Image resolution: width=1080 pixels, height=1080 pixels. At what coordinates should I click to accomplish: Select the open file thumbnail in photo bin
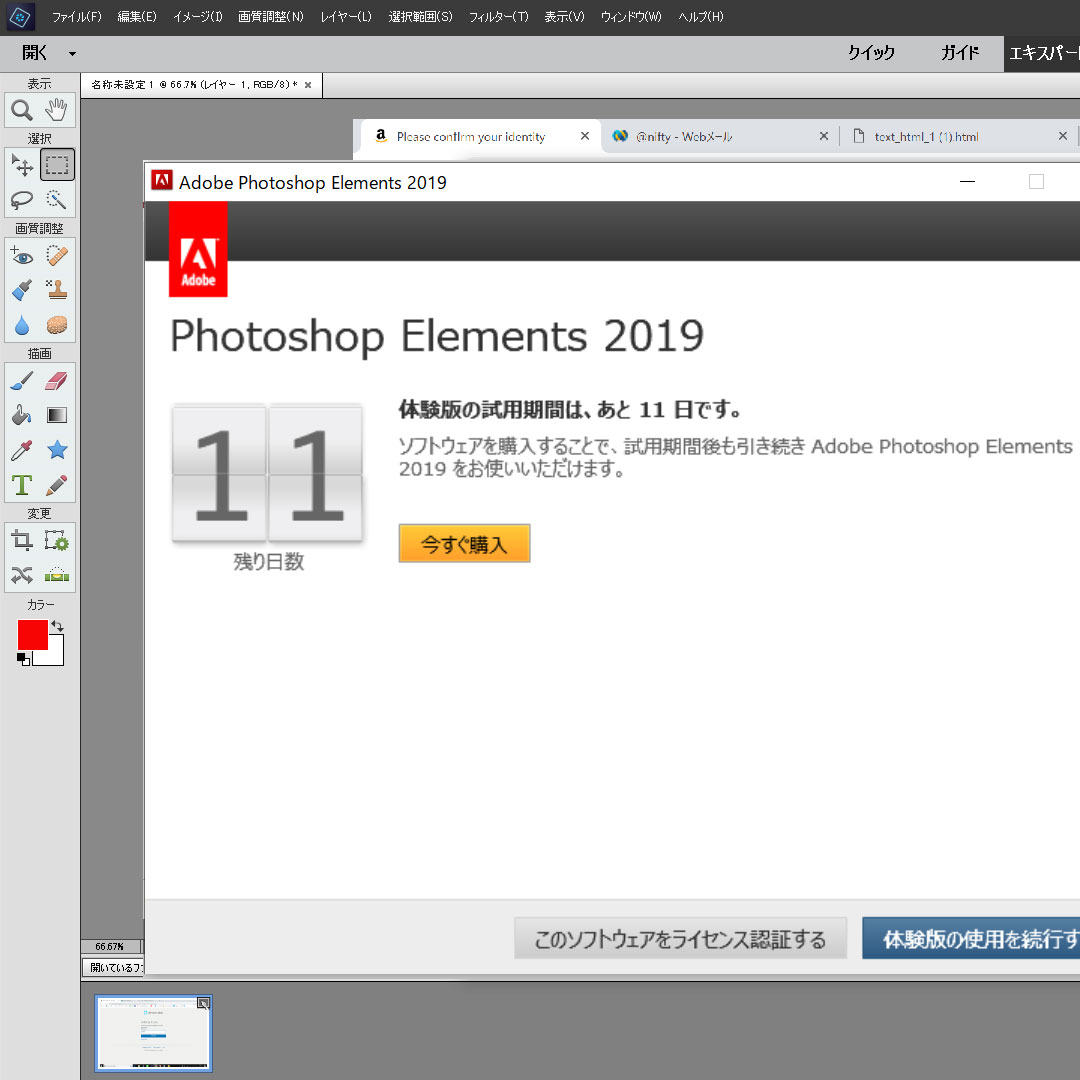pyautogui.click(x=153, y=1033)
